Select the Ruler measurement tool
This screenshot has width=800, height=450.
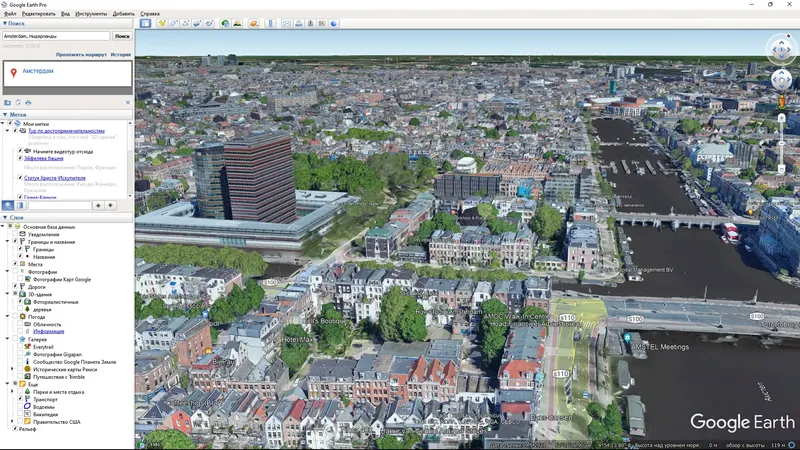point(270,23)
